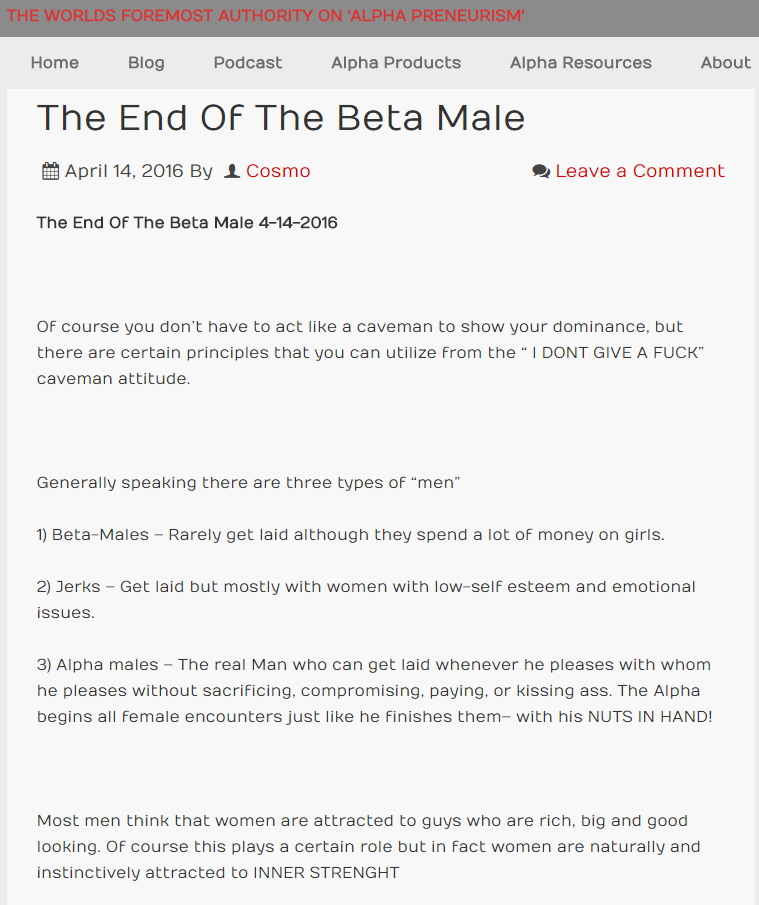Click the author person icon before Cosmo

click(x=231, y=171)
